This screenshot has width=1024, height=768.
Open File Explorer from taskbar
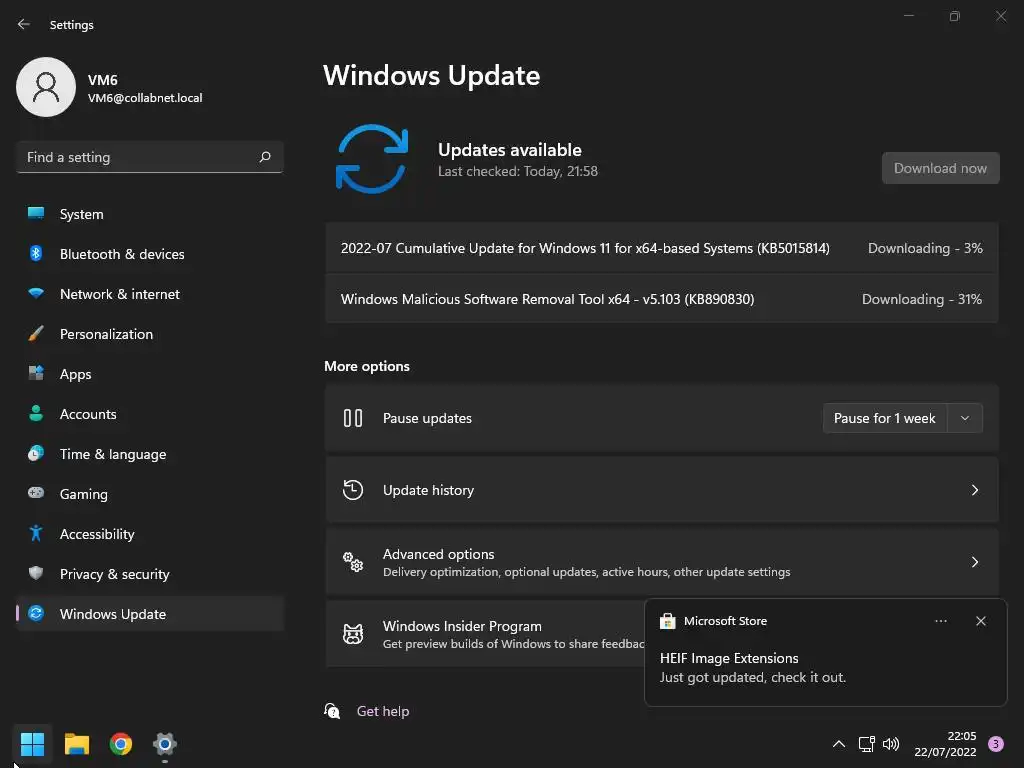tap(76, 744)
